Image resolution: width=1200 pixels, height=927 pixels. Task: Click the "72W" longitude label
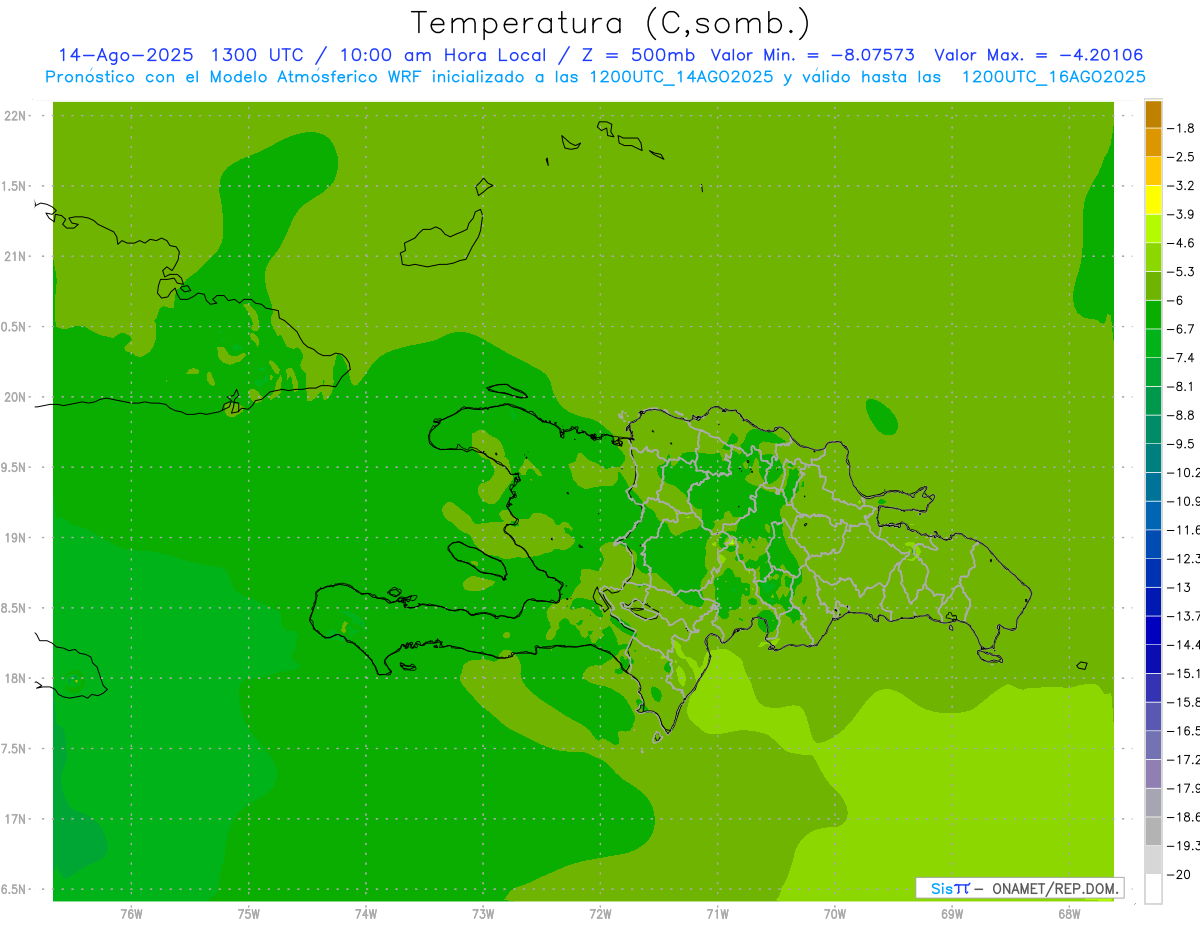601,914
